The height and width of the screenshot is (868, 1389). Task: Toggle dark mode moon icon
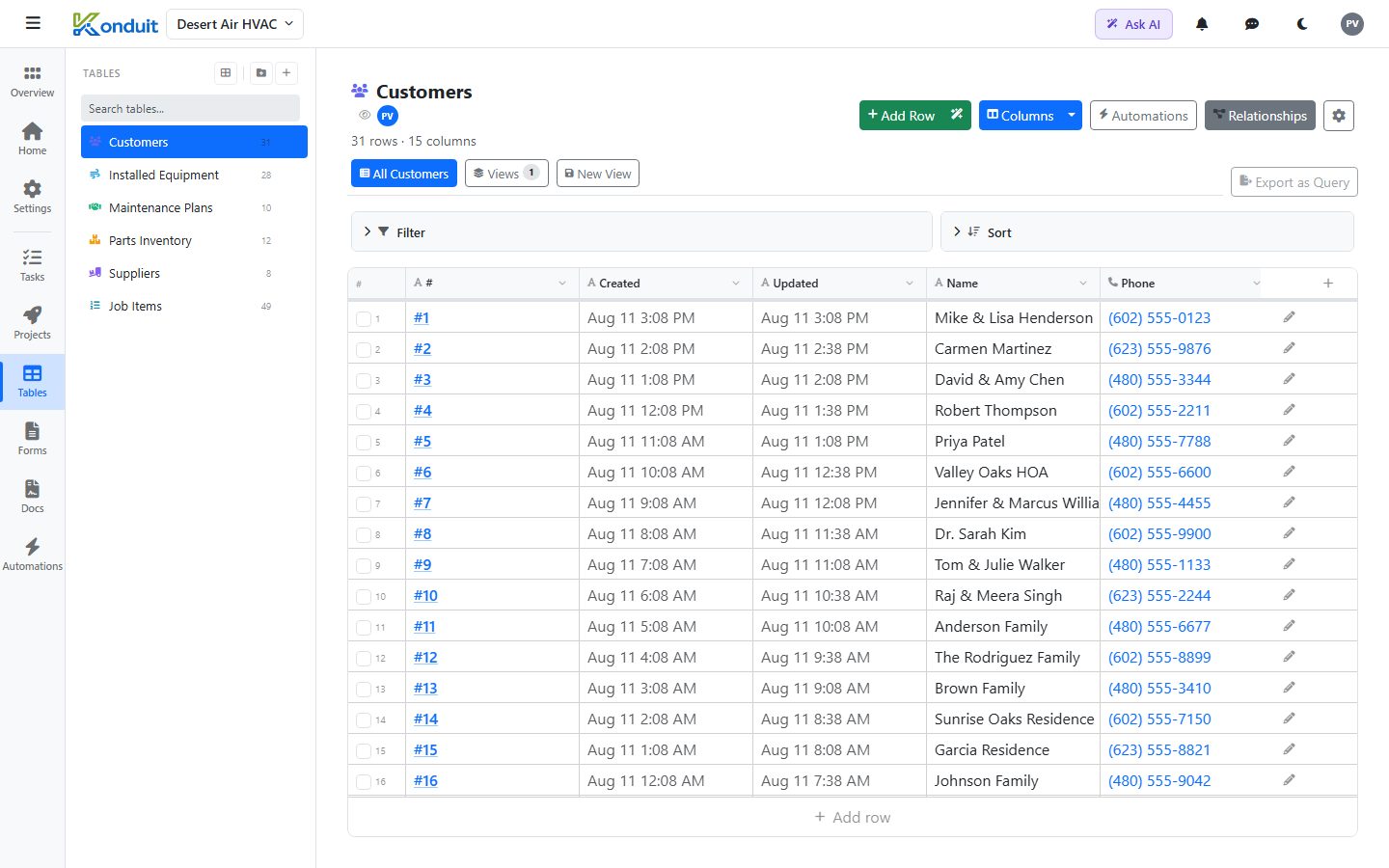click(1302, 24)
